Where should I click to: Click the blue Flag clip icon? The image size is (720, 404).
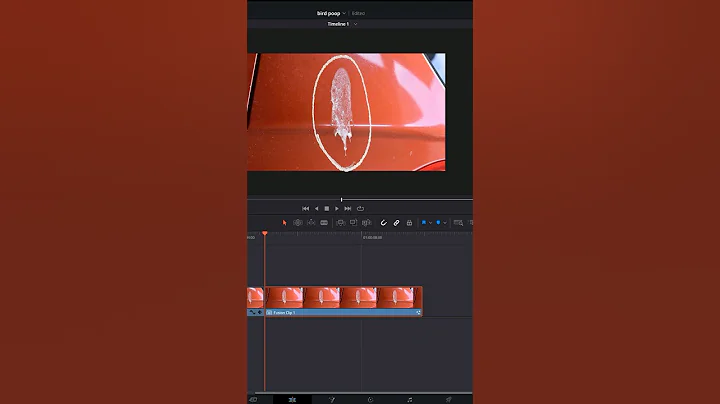[424, 223]
